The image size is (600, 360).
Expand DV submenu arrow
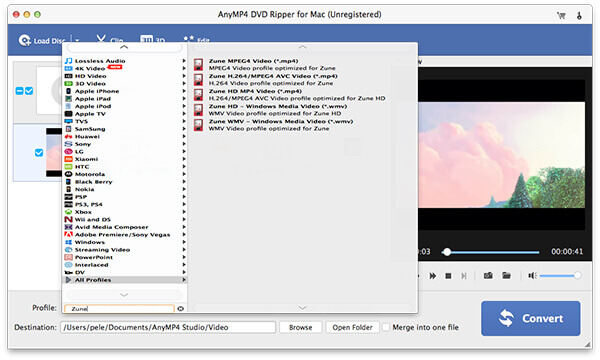184,272
